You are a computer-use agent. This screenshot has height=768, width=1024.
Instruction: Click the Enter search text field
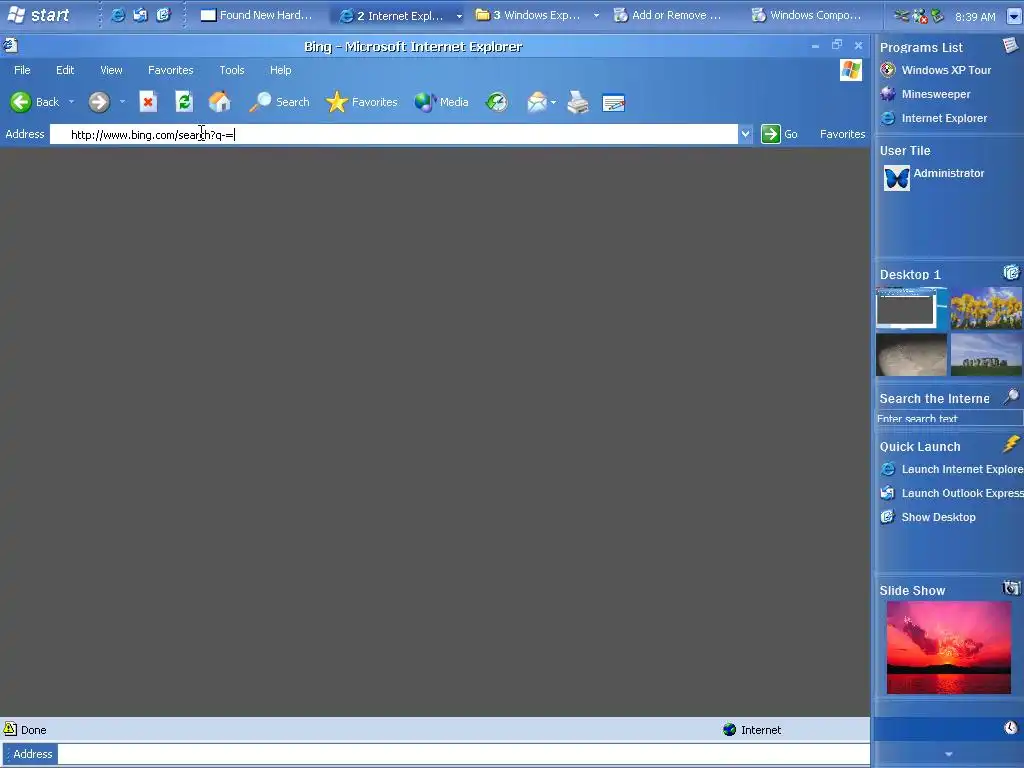pos(949,418)
